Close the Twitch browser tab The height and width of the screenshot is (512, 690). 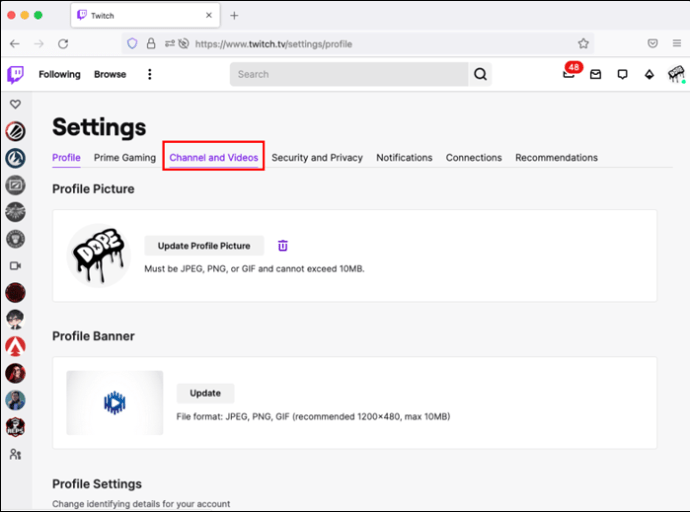tap(209, 15)
